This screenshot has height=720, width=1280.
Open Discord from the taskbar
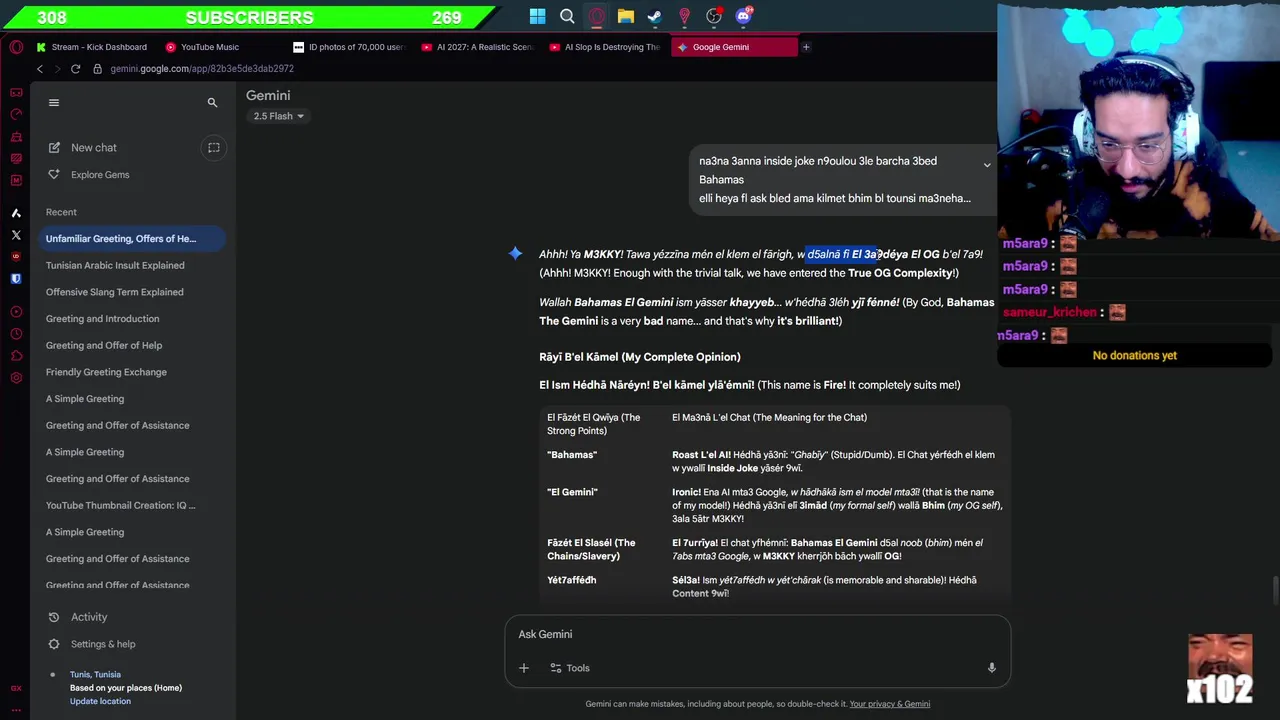[x=744, y=16]
